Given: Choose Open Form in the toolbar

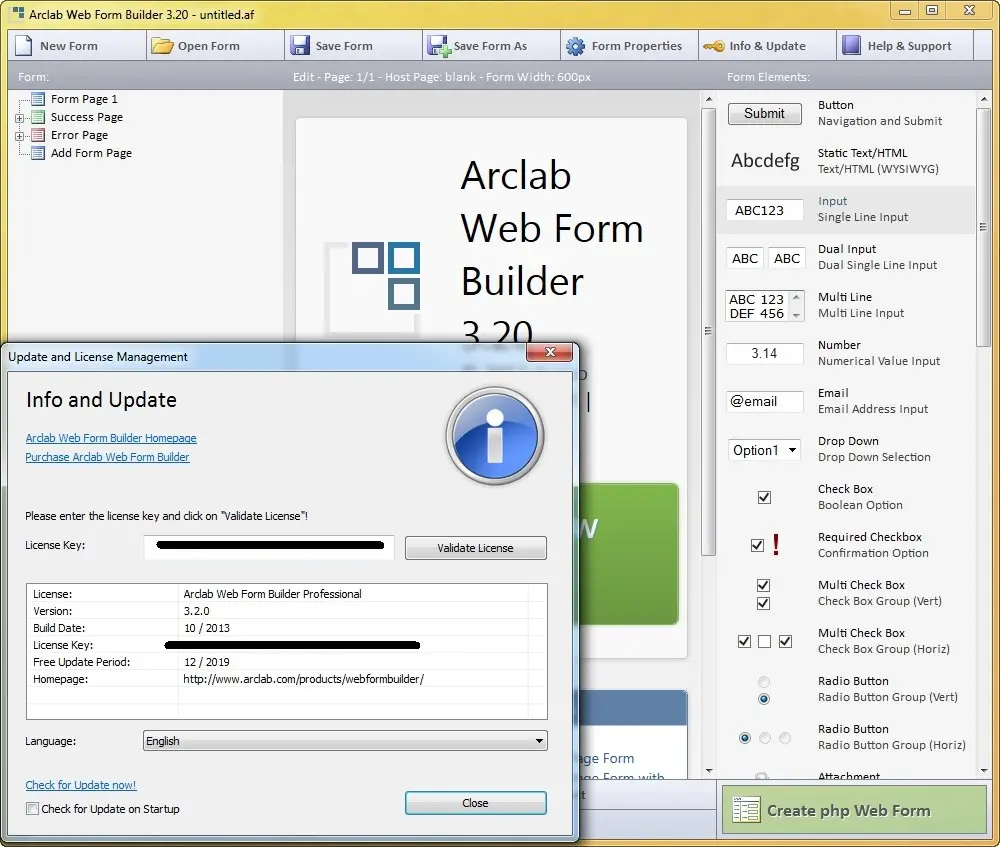Looking at the screenshot, I should pos(216,45).
